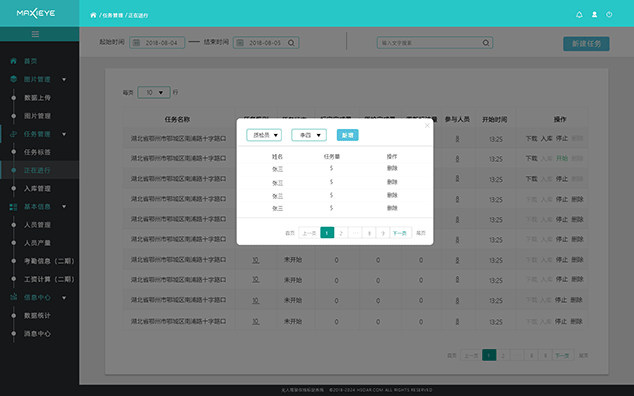Viewport: 634px width, 396px height.
Task: Click the hamburger menu icon under the logo
Action: click(x=35, y=34)
